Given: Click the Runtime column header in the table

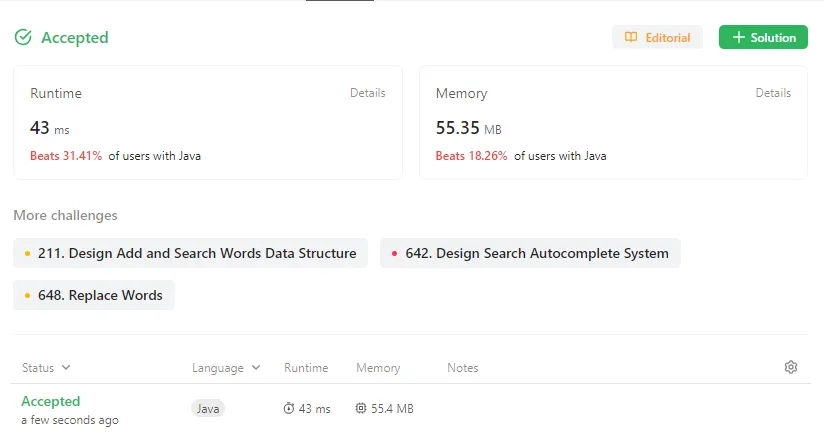Looking at the screenshot, I should [306, 368].
